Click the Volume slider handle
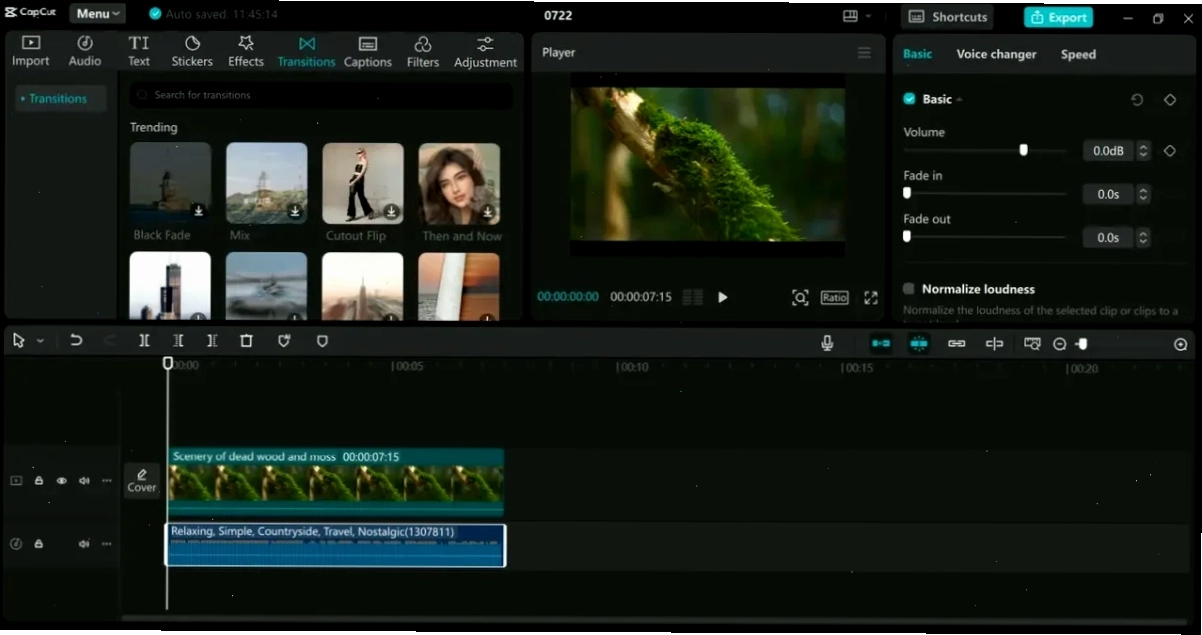Image resolution: width=1202 pixels, height=635 pixels. tap(1023, 150)
